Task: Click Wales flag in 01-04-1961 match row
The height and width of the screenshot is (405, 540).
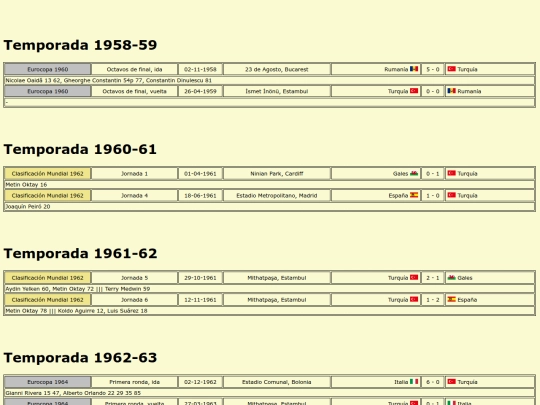Action: pyautogui.click(x=414, y=173)
